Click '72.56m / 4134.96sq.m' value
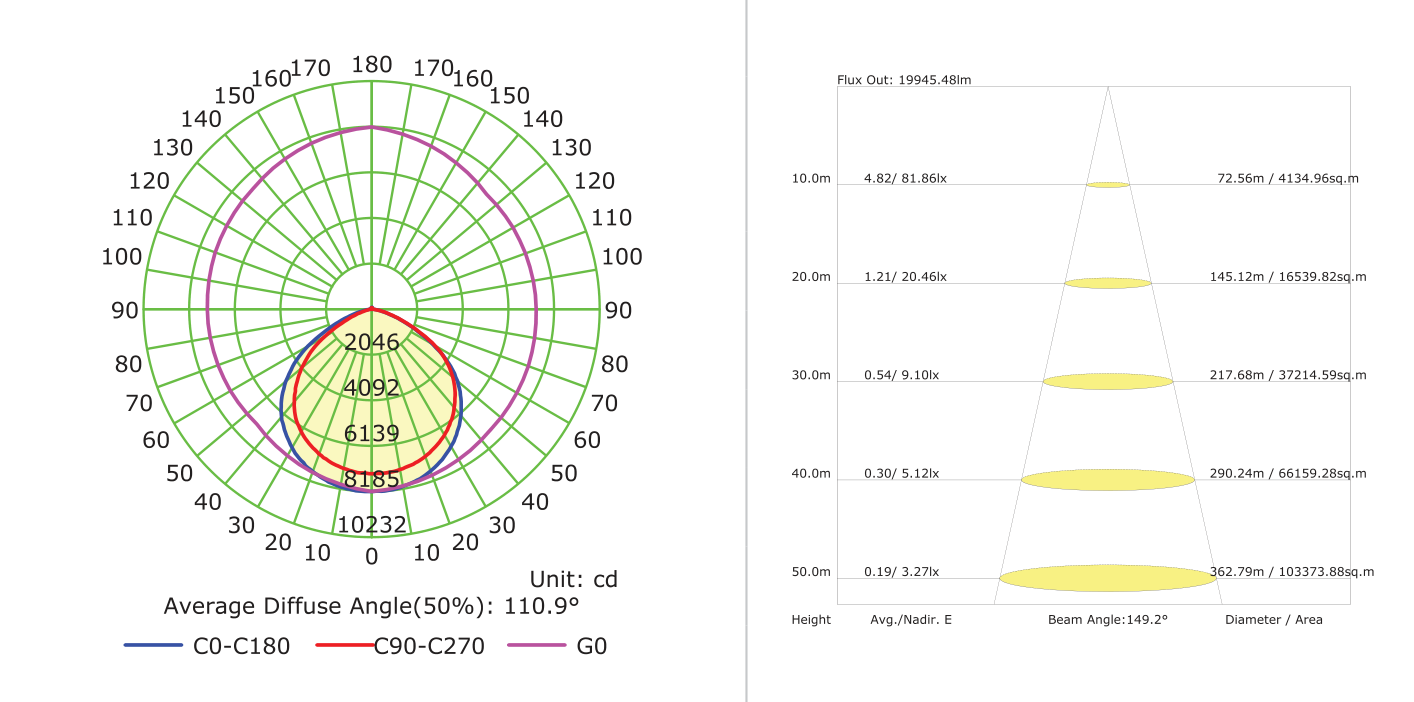 1287,178
